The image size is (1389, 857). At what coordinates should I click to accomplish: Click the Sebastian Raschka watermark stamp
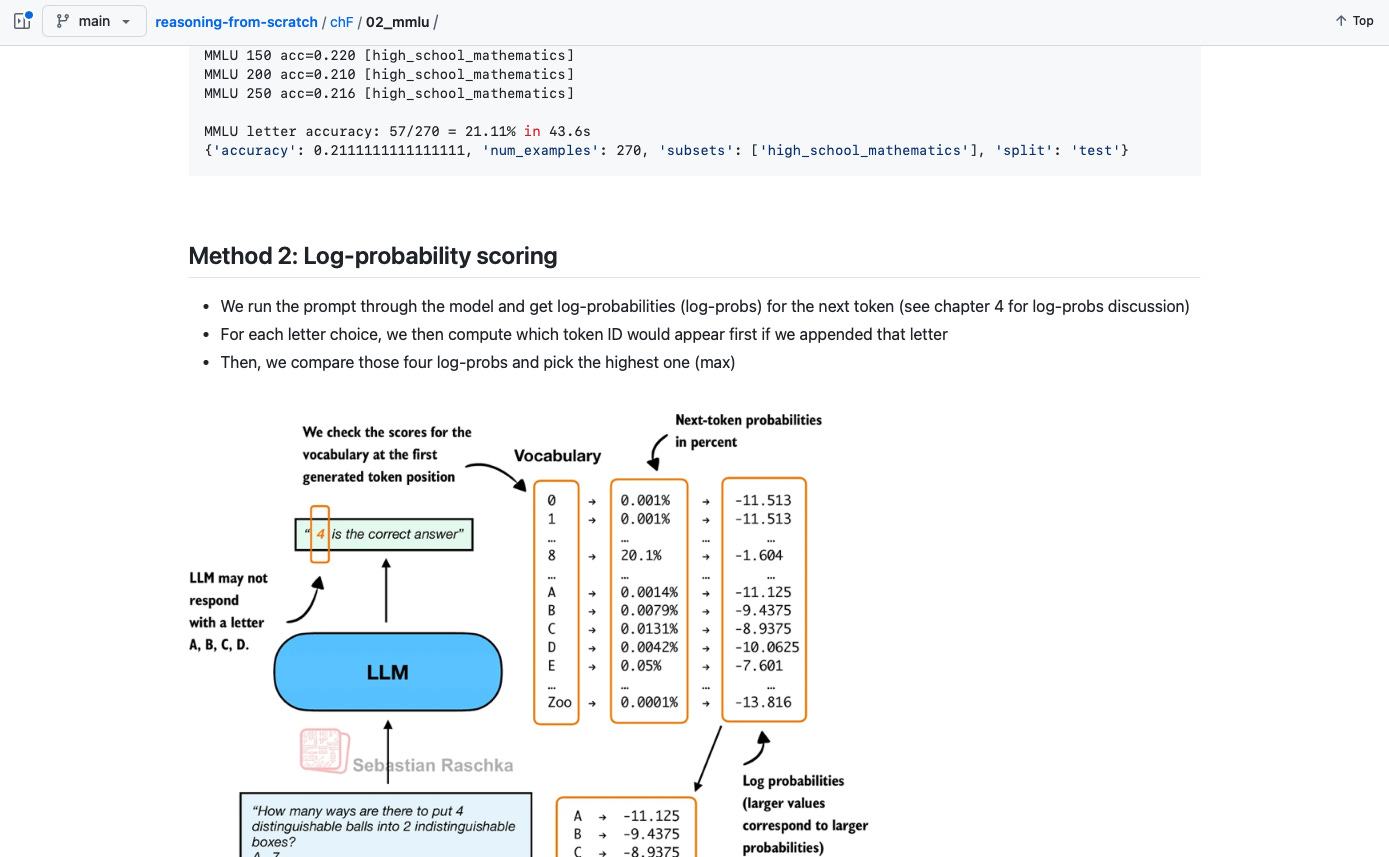[322, 750]
